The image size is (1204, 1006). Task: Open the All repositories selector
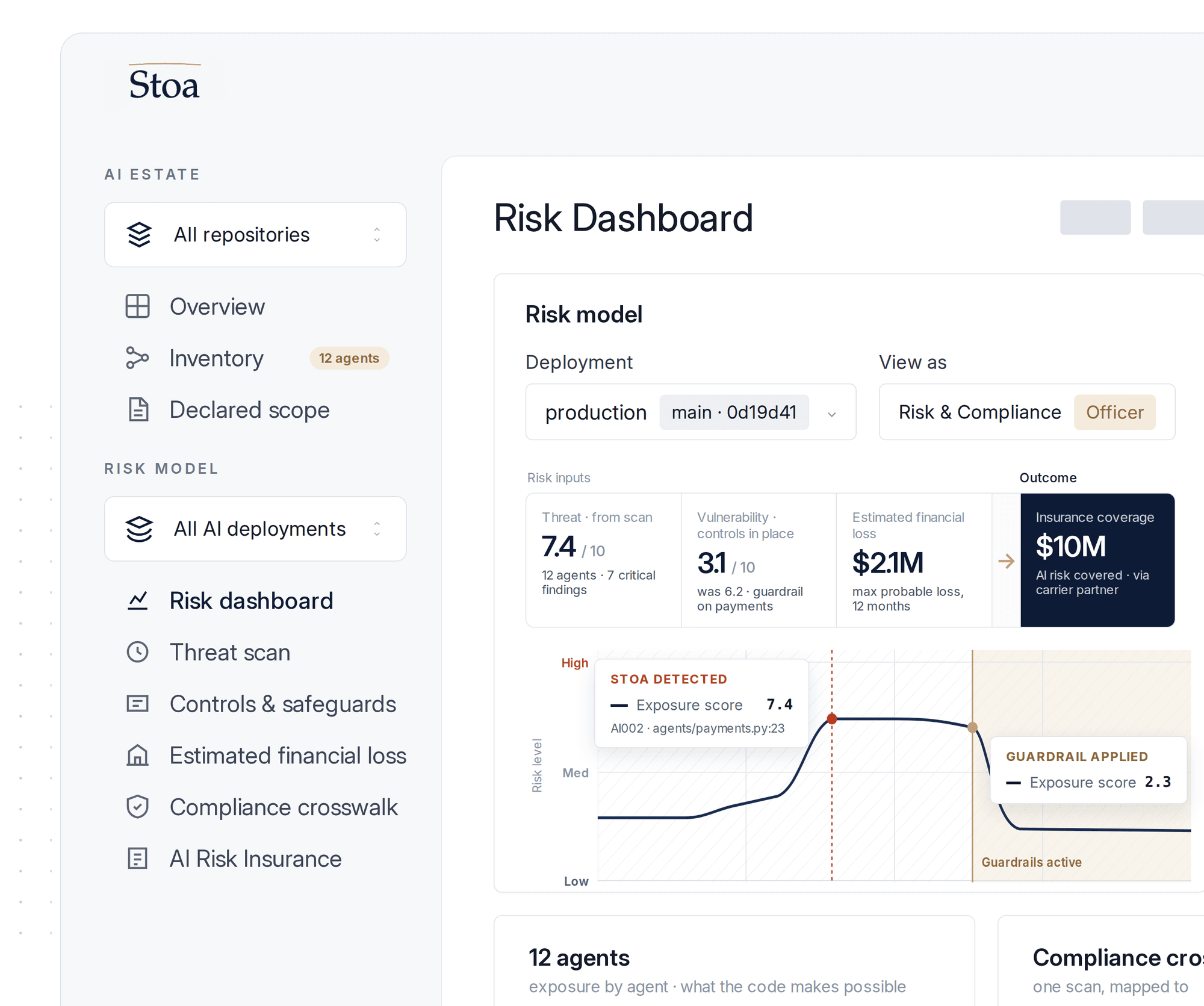255,235
